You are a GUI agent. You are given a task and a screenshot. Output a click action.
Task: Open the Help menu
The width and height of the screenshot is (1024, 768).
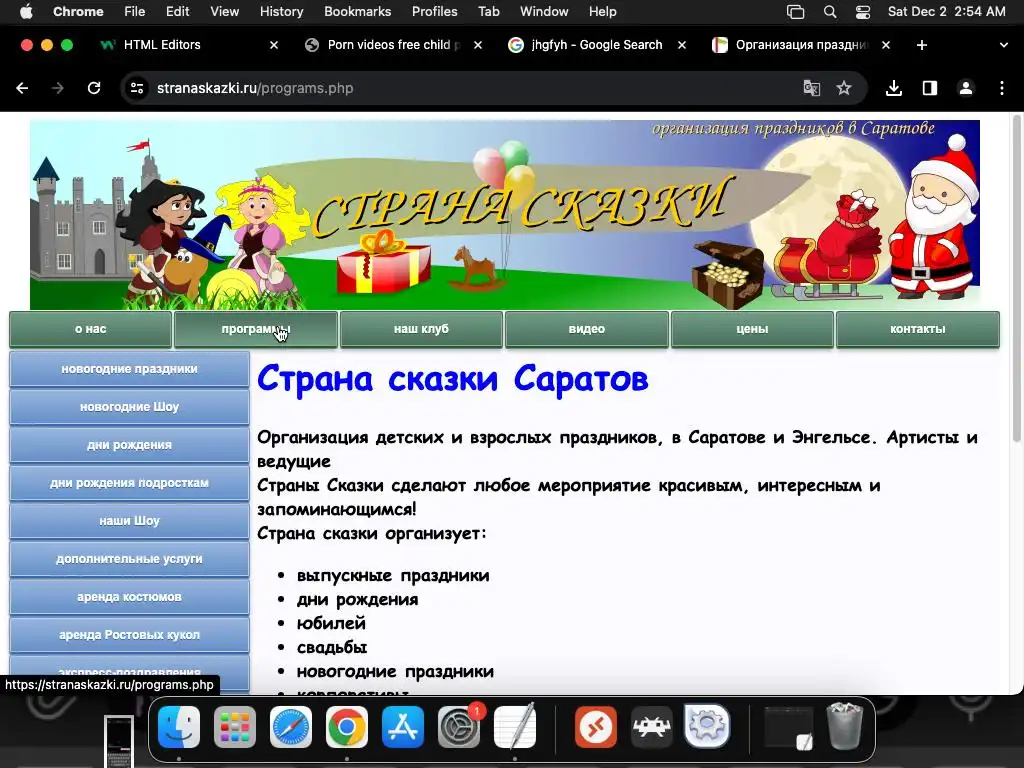tap(602, 11)
